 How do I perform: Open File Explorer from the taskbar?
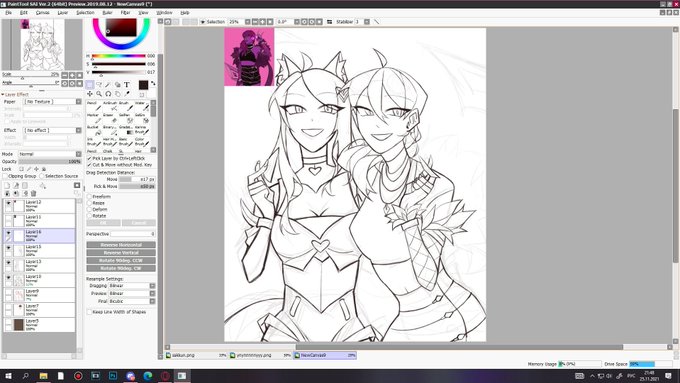(43, 376)
